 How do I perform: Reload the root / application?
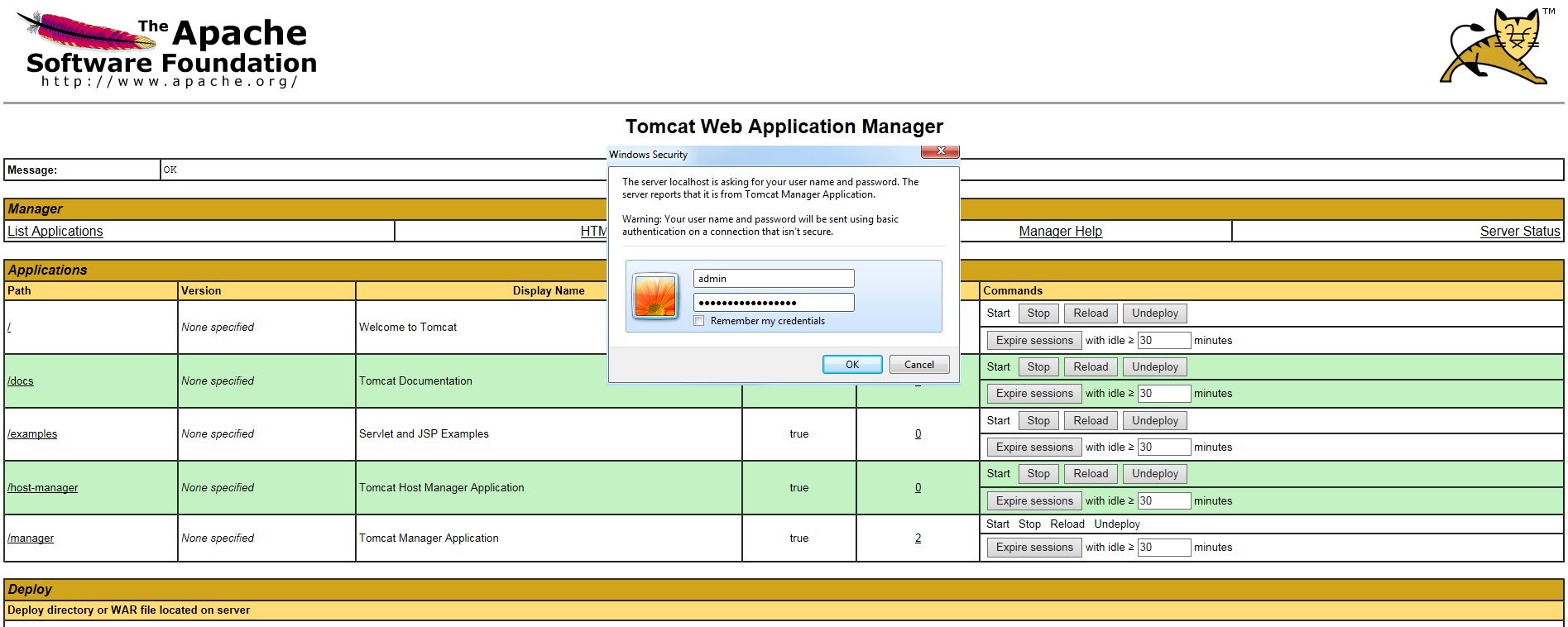point(1091,313)
